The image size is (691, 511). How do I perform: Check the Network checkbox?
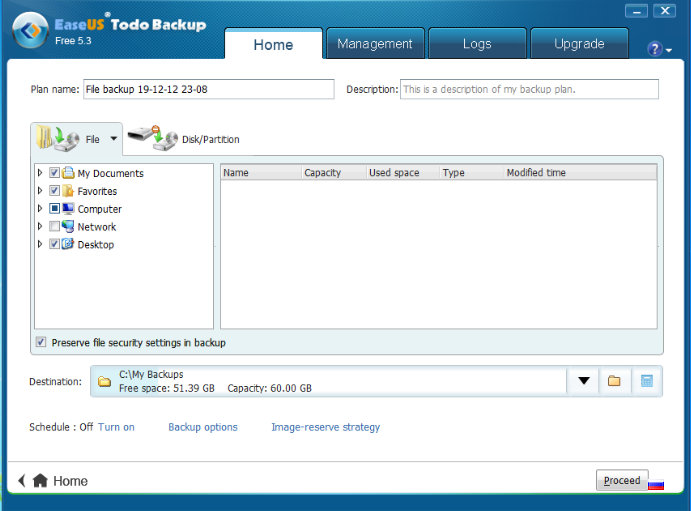[x=54, y=226]
